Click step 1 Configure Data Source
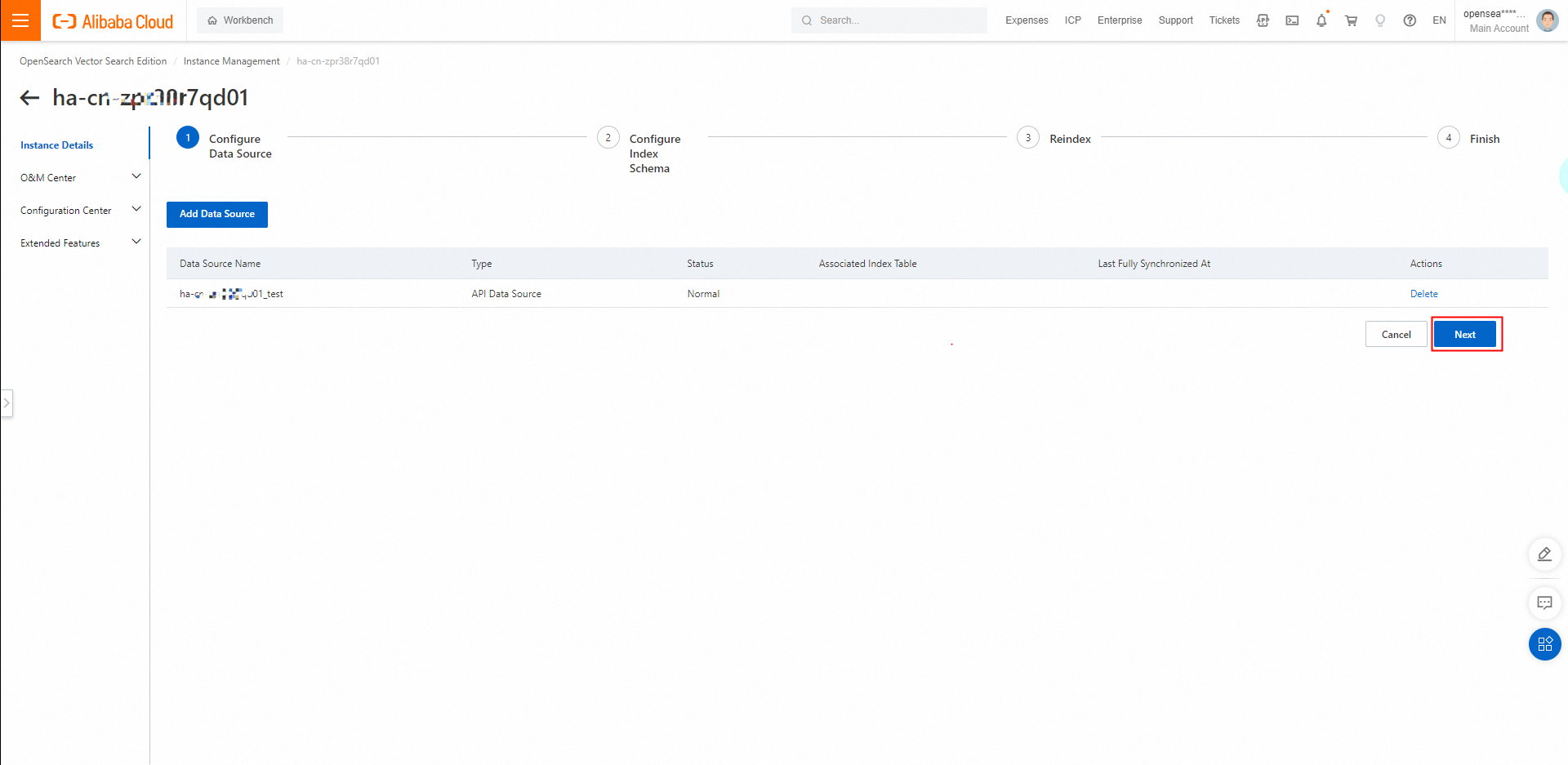Image resolution: width=1568 pixels, height=765 pixels. click(225, 145)
